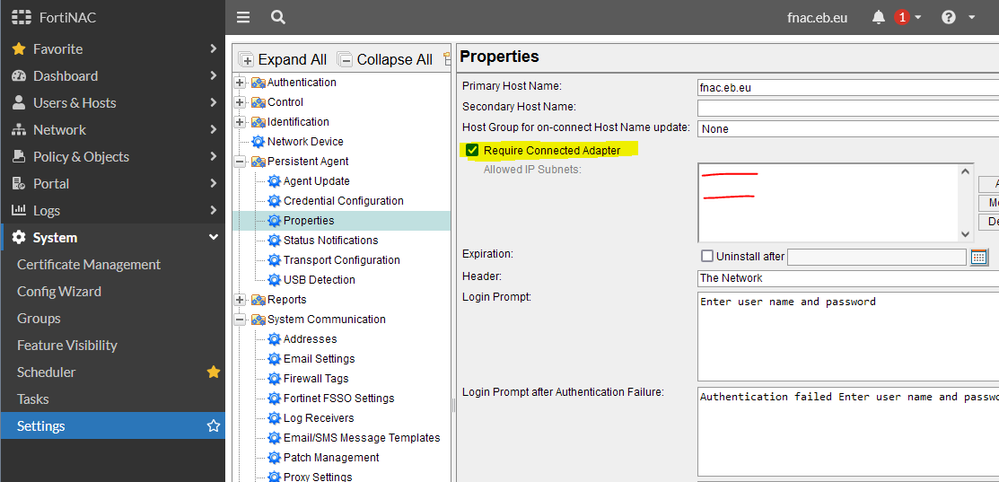
Task: Click the Expand All button
Action: [284, 60]
